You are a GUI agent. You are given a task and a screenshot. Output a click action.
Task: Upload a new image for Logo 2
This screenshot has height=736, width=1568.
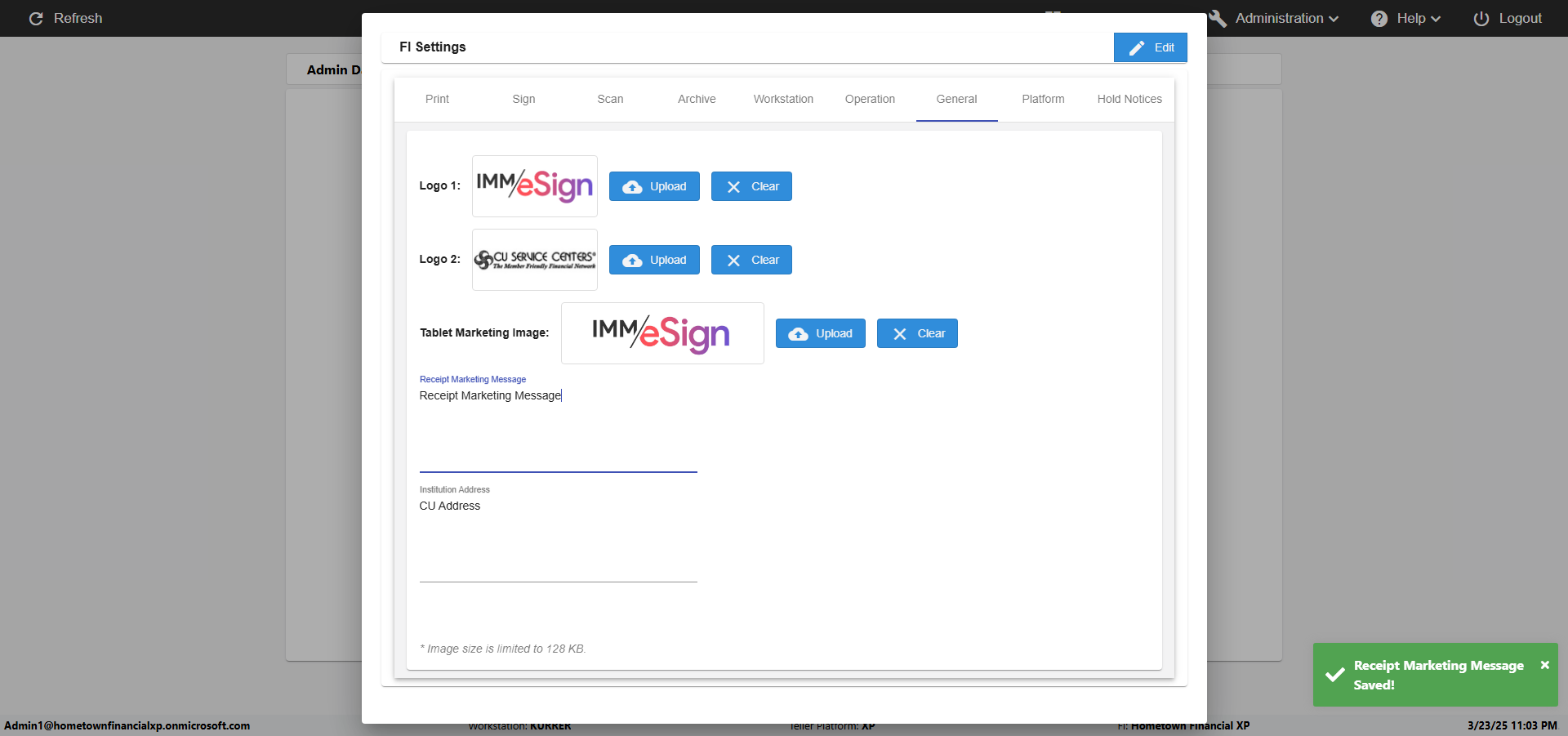(654, 260)
